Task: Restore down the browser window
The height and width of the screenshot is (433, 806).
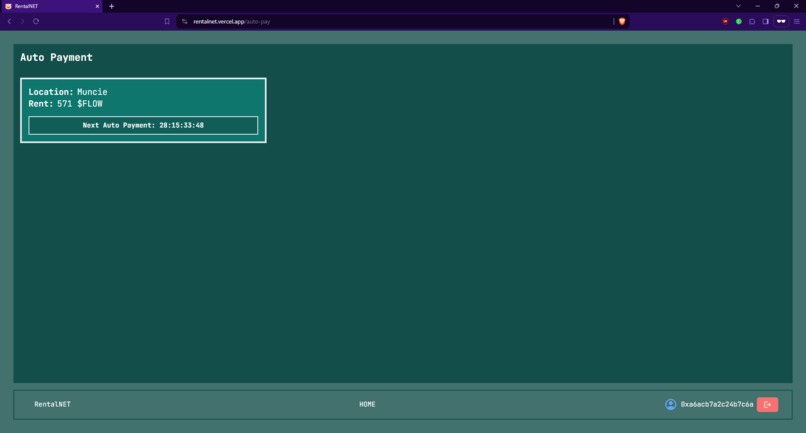Action: [x=777, y=6]
